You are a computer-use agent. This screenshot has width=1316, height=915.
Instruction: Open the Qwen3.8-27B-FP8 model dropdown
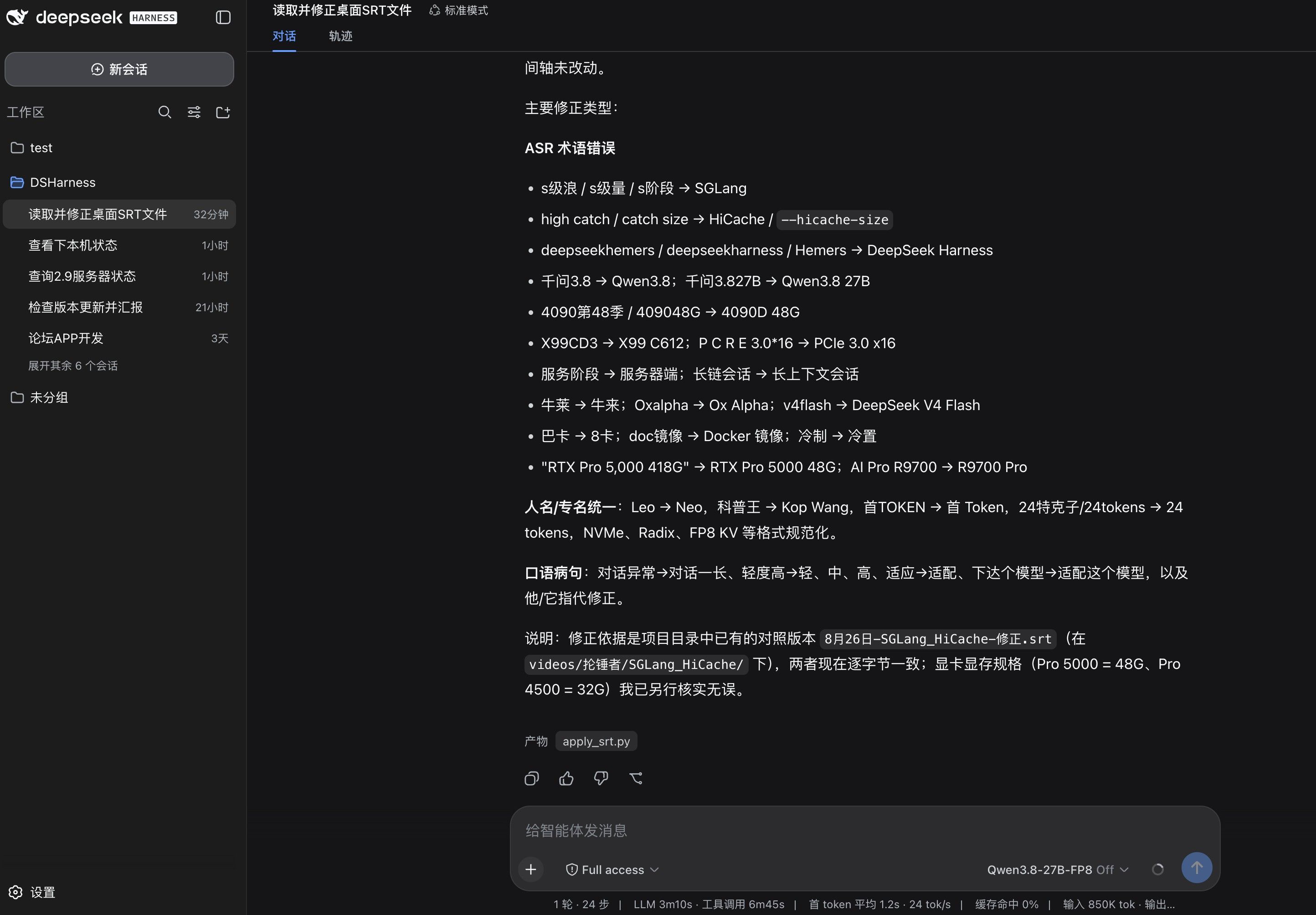coord(1058,870)
